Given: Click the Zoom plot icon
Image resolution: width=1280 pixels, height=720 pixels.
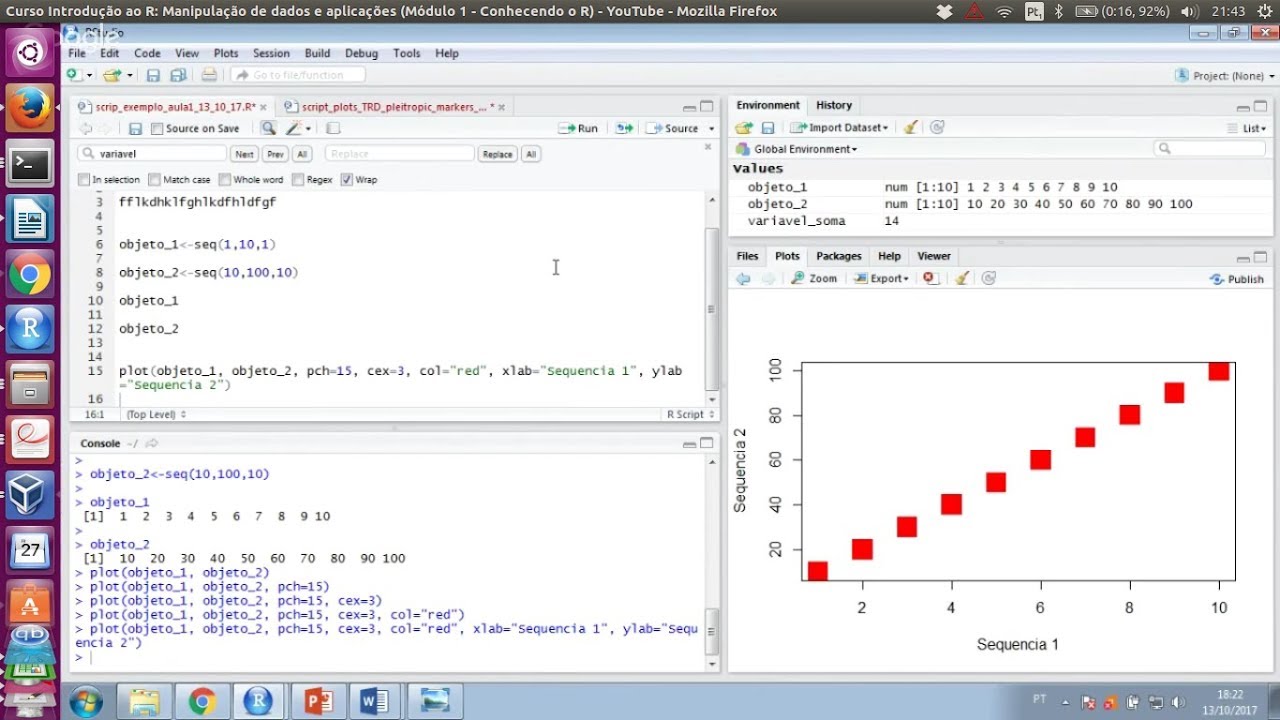Looking at the screenshot, I should (x=814, y=279).
